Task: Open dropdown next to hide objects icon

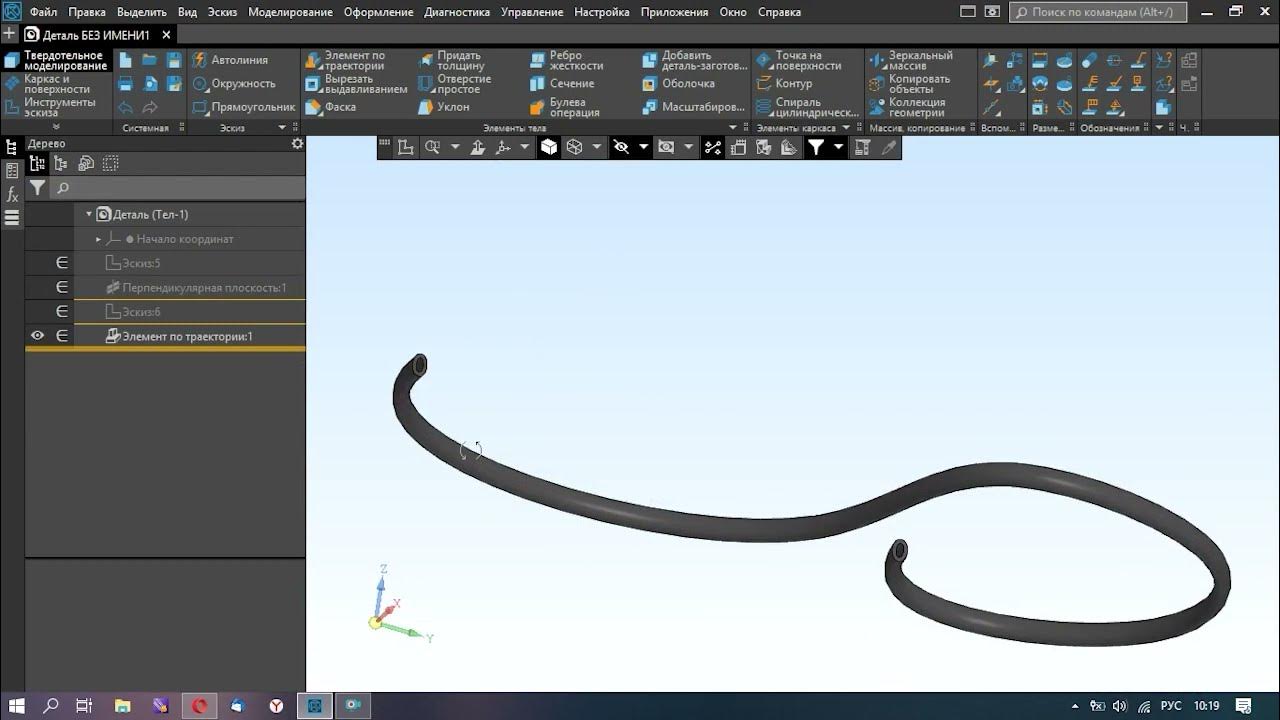Action: pyautogui.click(x=643, y=147)
